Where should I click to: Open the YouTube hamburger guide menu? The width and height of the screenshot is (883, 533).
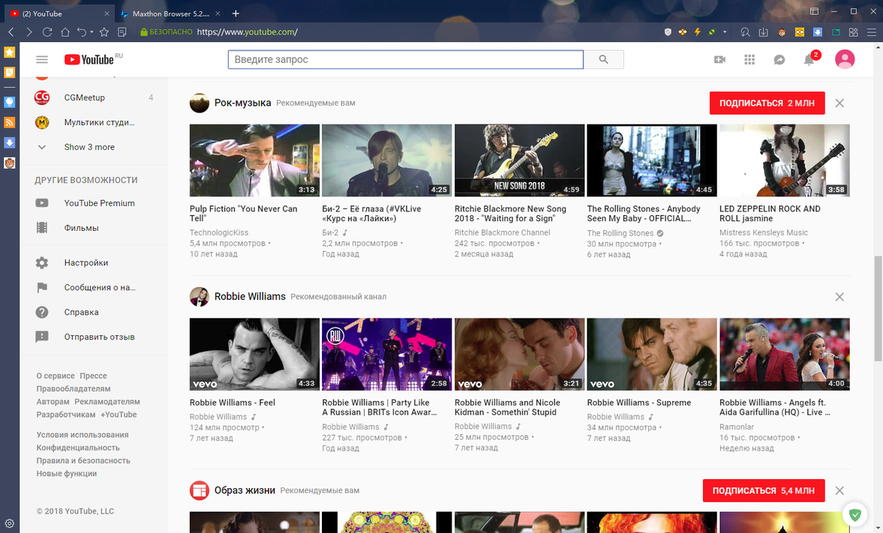[x=42, y=59]
